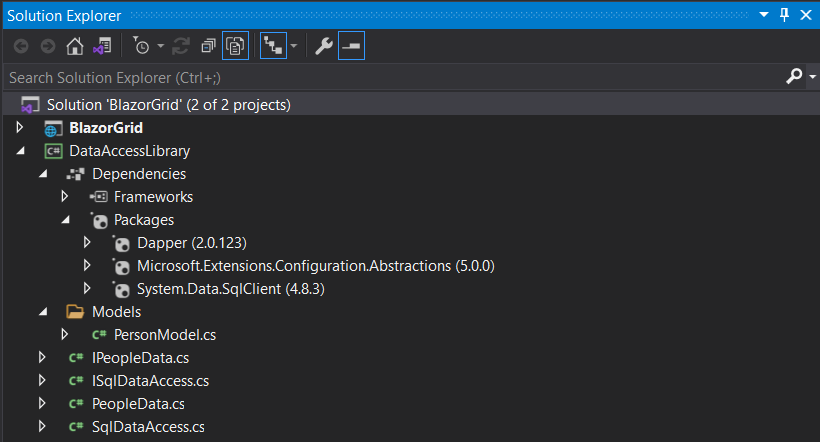Open PersonModel.cs file
Viewport: 820px width, 442px height.
point(165,335)
